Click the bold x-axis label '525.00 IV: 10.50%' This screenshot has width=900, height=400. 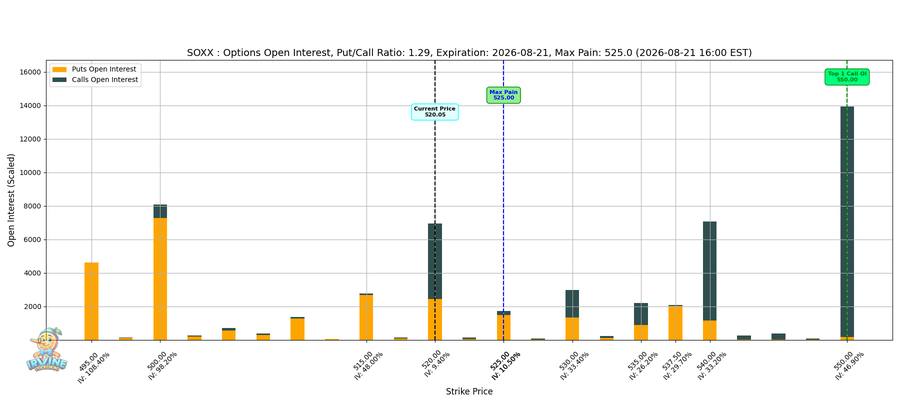(x=507, y=363)
